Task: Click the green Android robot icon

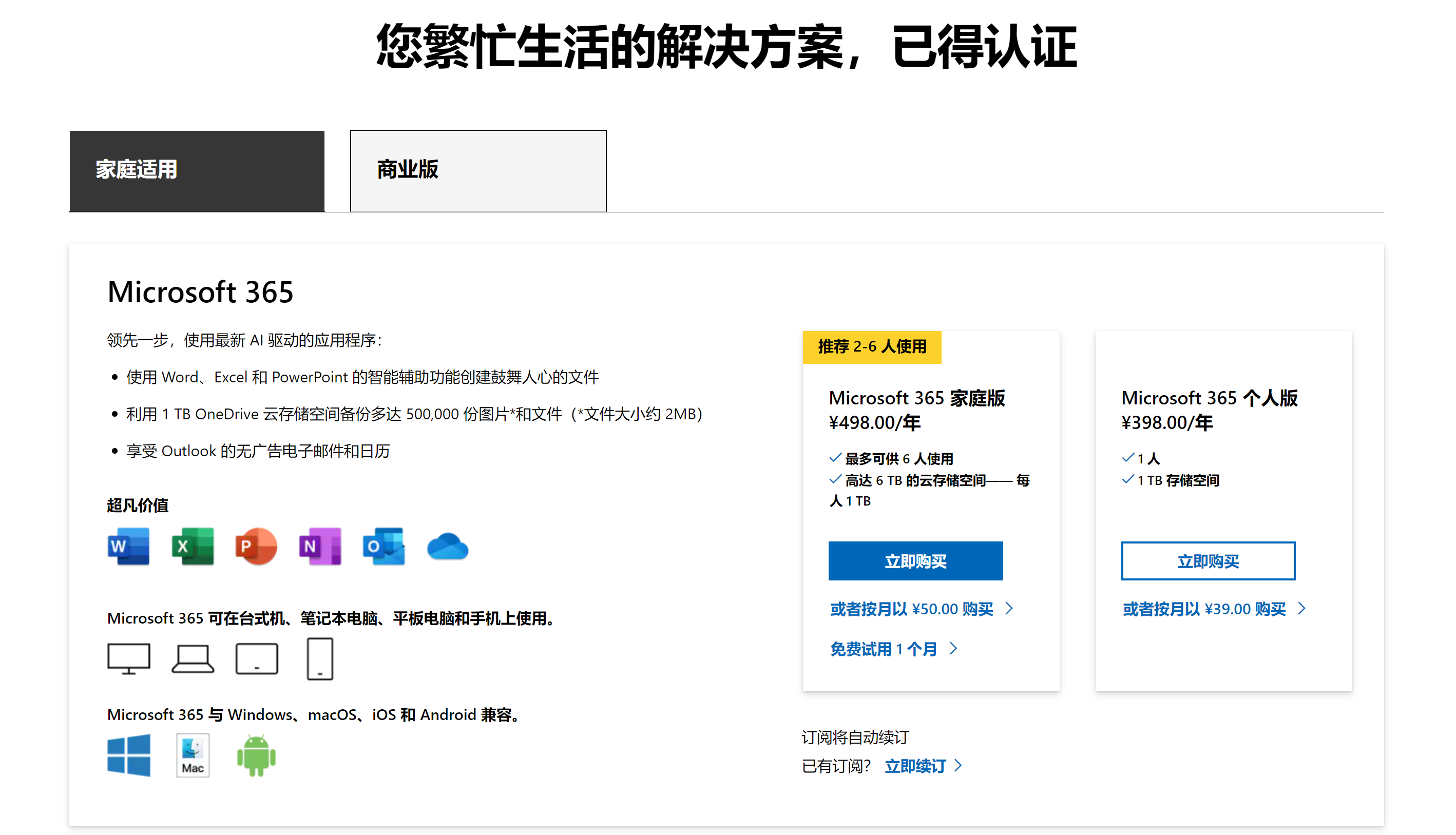Action: (x=256, y=755)
